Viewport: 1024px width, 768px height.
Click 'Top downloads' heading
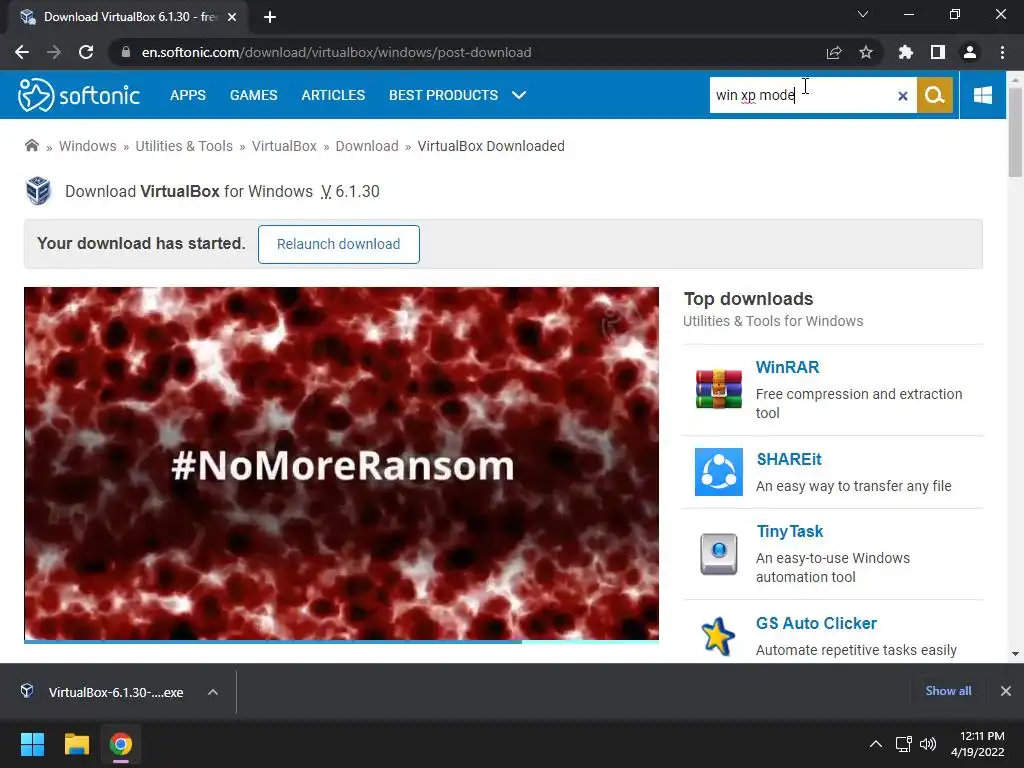748,299
